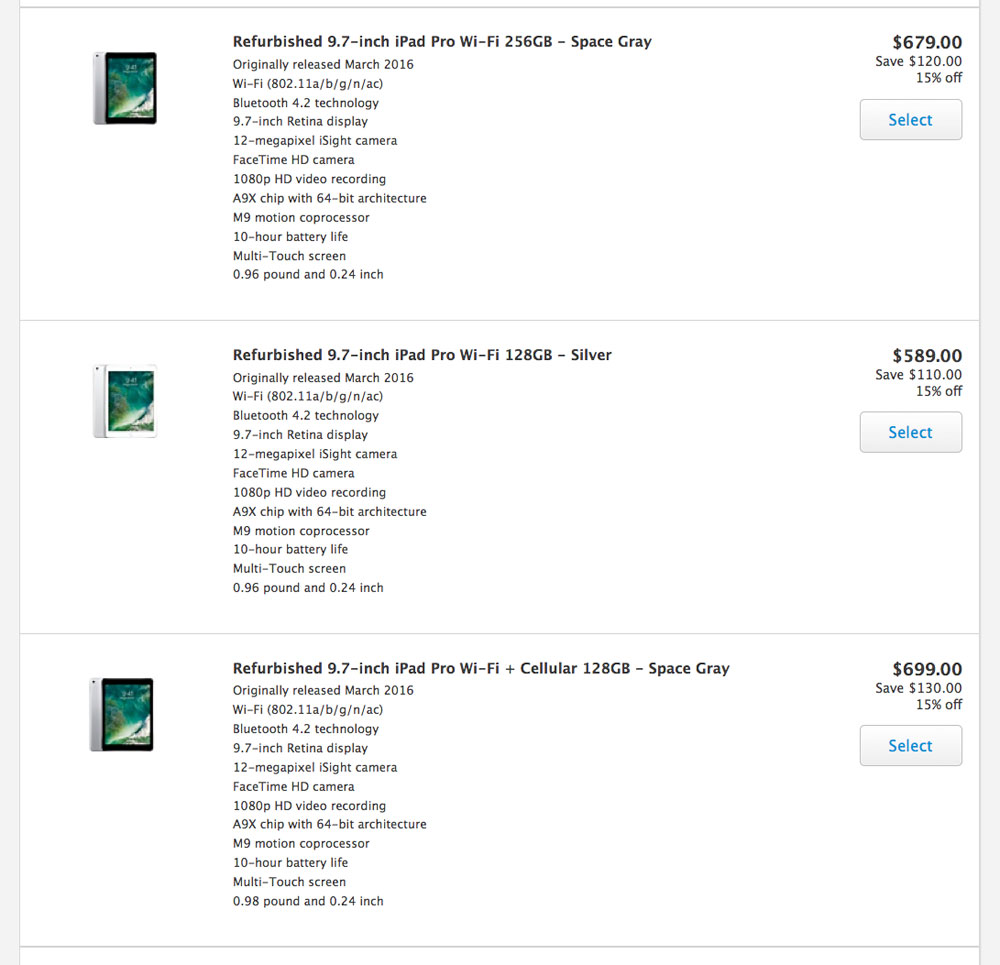
Task: Click the 0.98 pound and 0.24 inch spec
Action: pos(307,900)
